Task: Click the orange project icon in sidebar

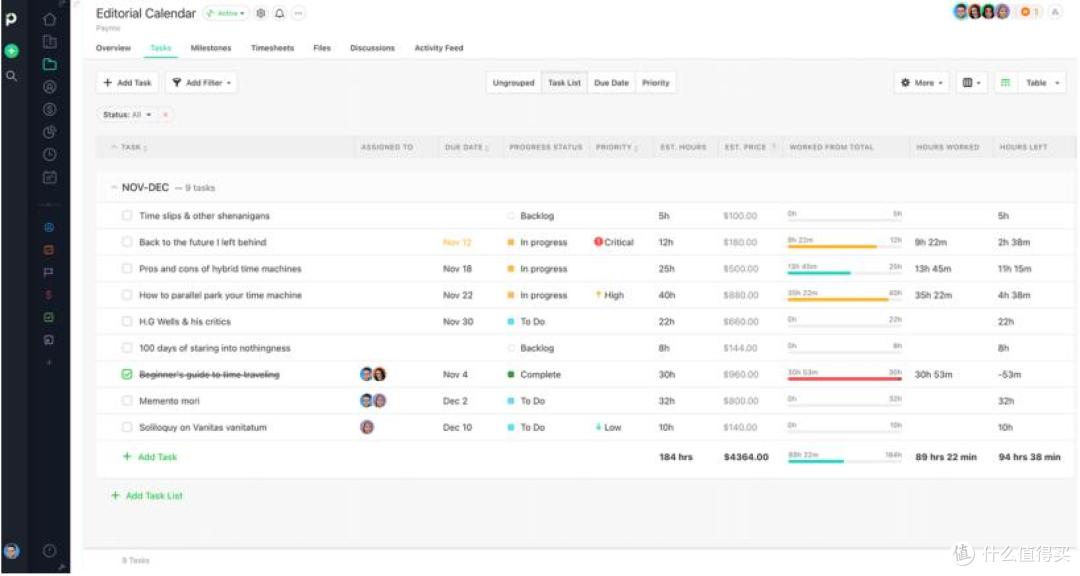Action: pos(49,250)
